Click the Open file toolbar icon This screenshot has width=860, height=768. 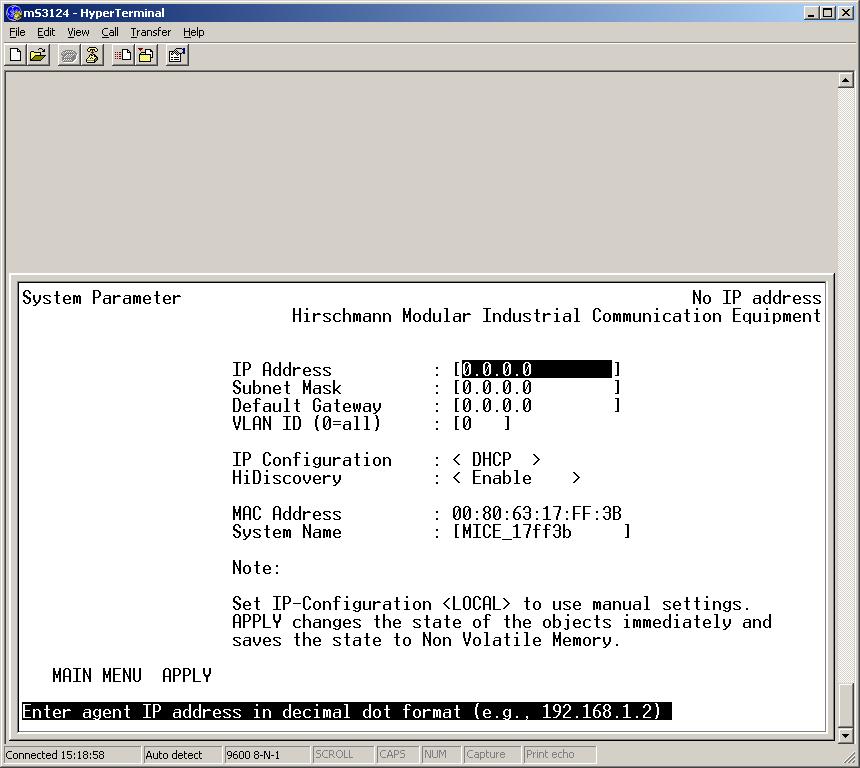tap(38, 56)
